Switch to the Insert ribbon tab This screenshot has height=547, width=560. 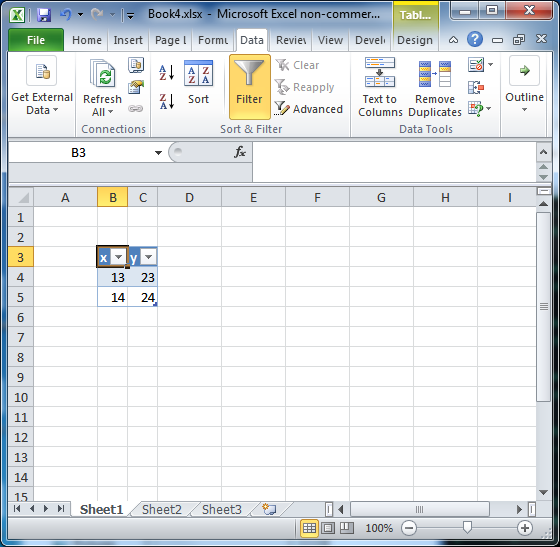[128, 40]
